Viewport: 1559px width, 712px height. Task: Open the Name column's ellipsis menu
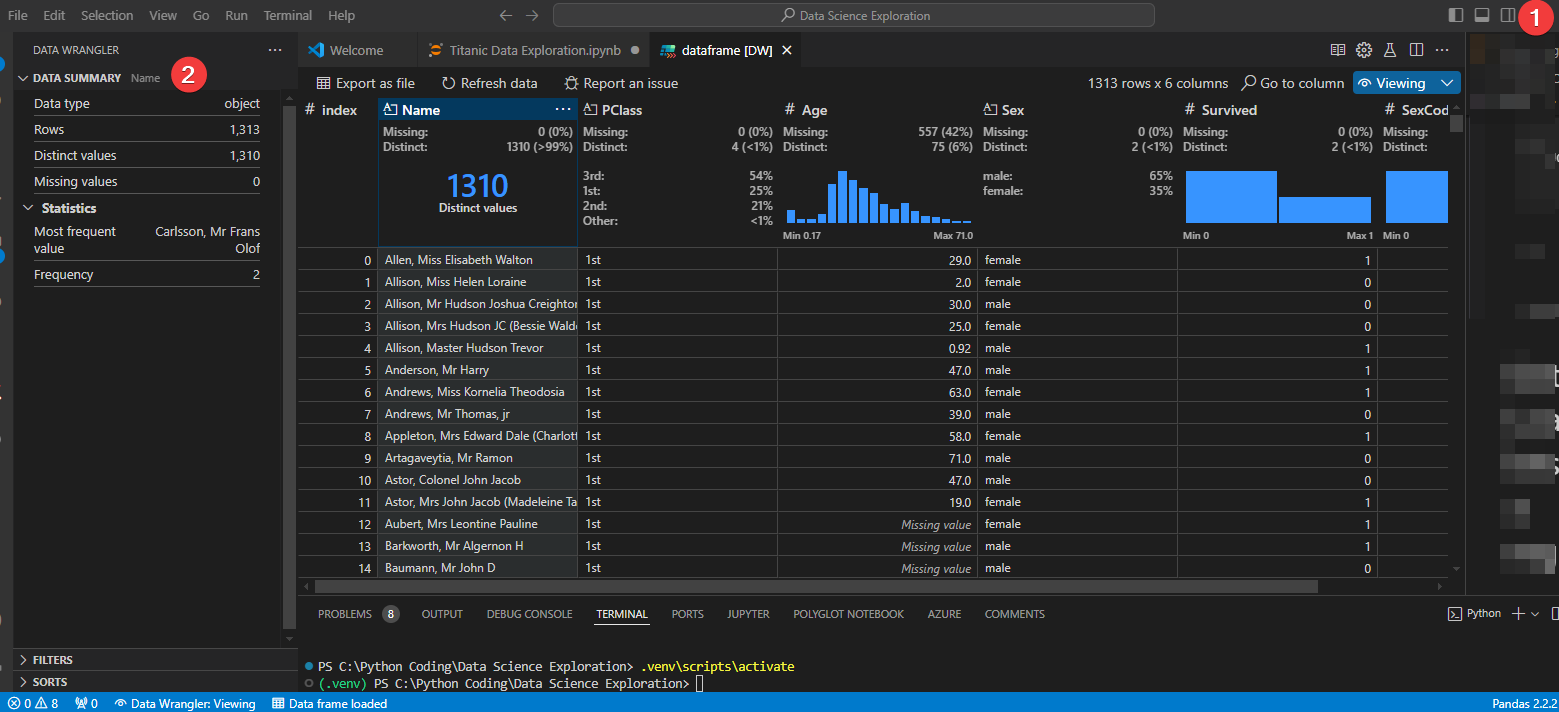click(x=563, y=110)
